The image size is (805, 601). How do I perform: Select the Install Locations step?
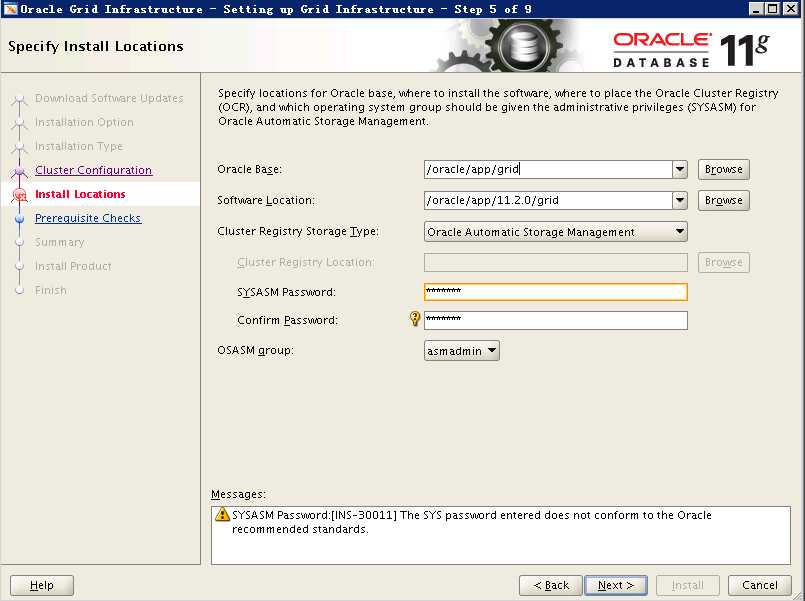80,194
